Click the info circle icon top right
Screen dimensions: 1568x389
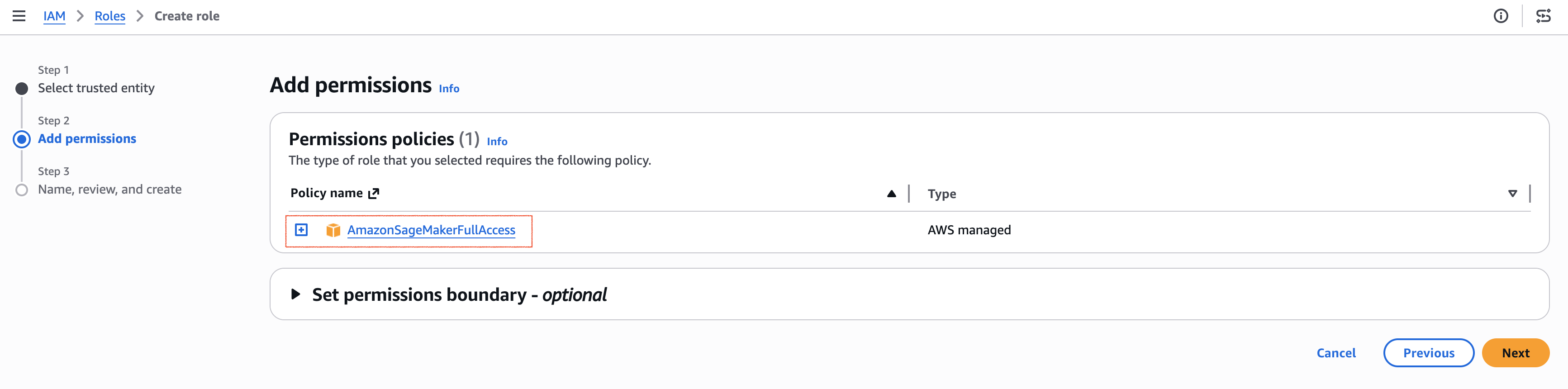pos(1501,16)
